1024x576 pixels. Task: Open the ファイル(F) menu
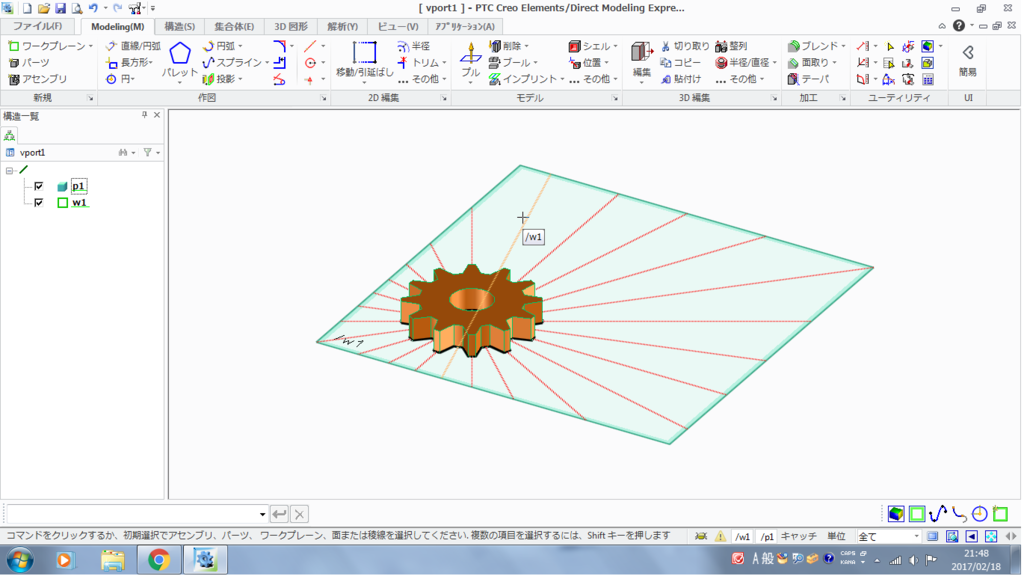[x=38, y=26]
